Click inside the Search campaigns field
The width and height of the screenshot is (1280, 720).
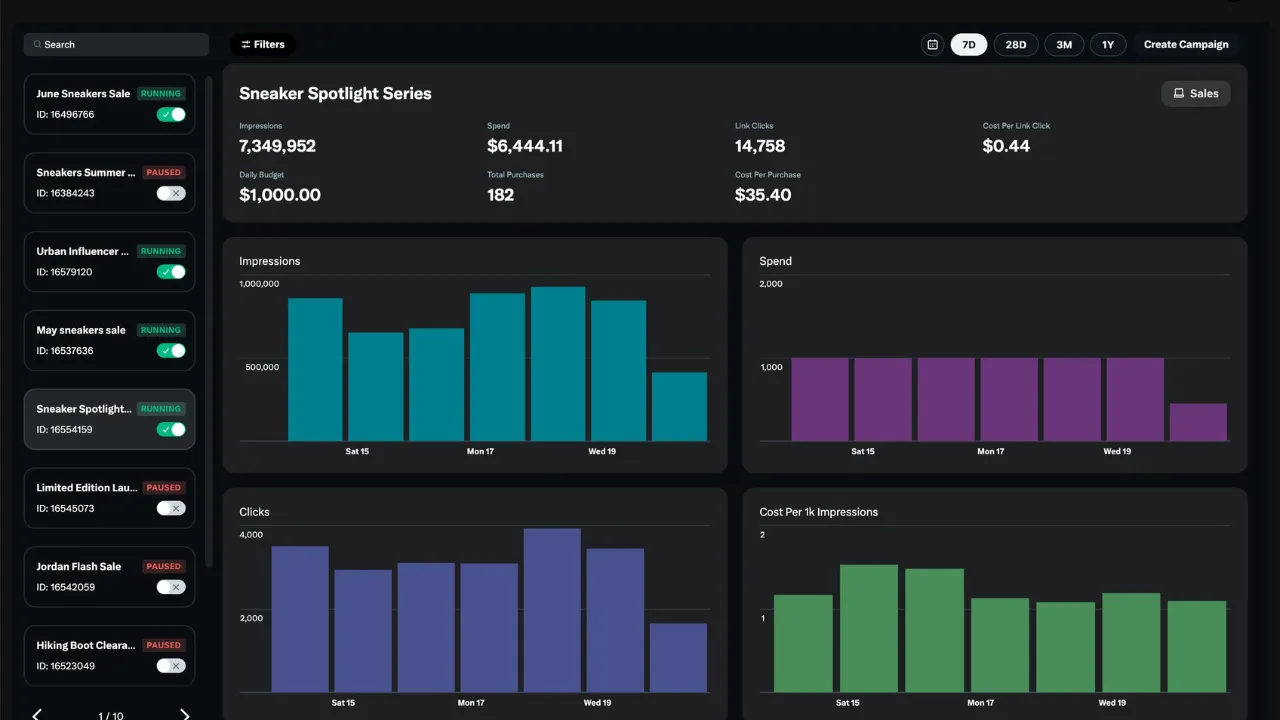(116, 45)
